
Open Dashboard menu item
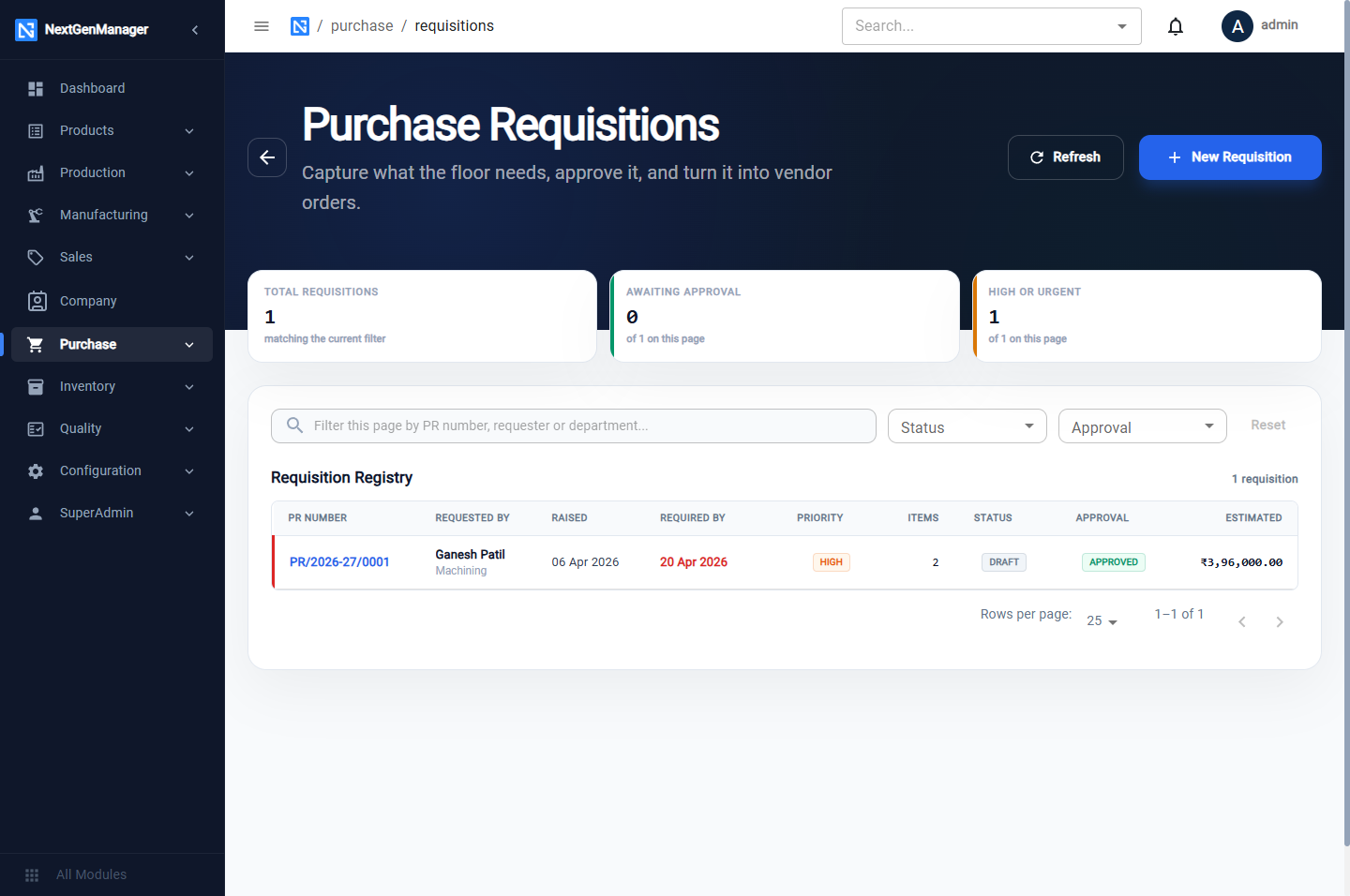tap(112, 89)
